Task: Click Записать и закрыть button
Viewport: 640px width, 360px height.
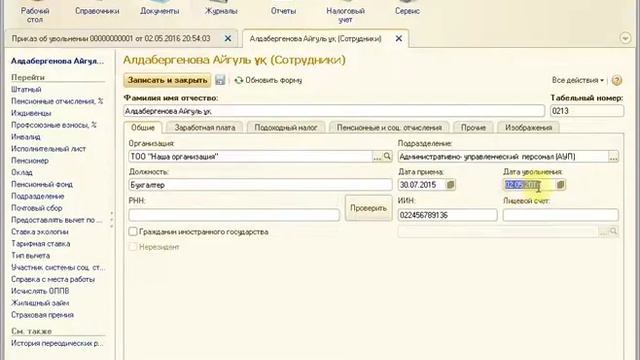Action: coord(167,80)
